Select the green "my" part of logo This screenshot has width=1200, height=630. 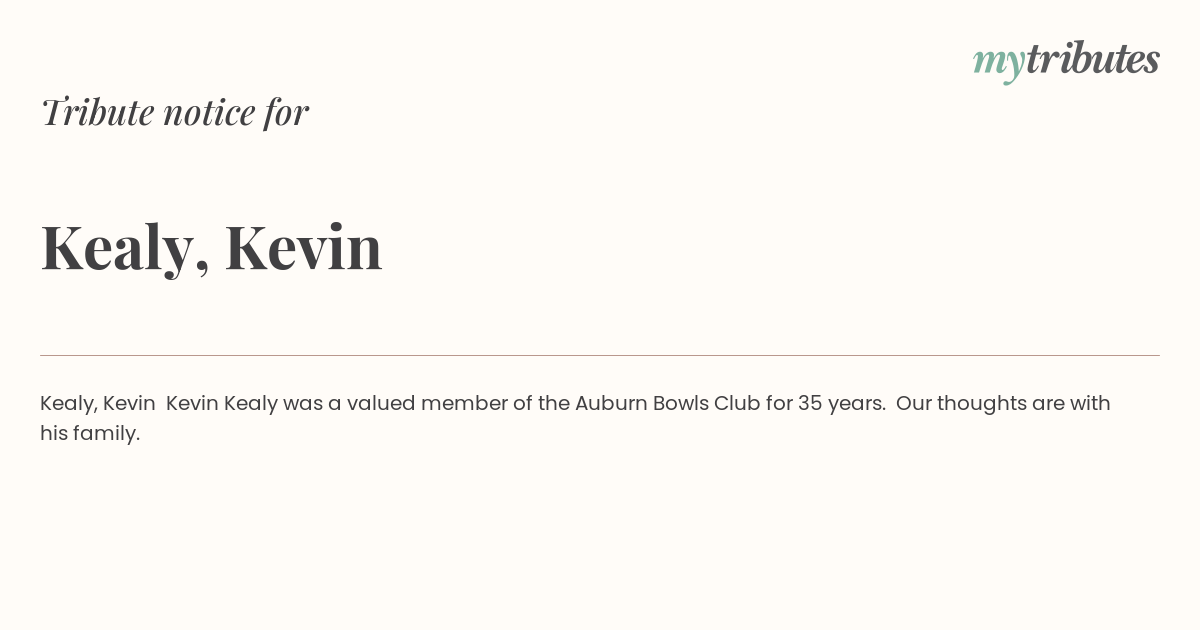click(x=998, y=63)
